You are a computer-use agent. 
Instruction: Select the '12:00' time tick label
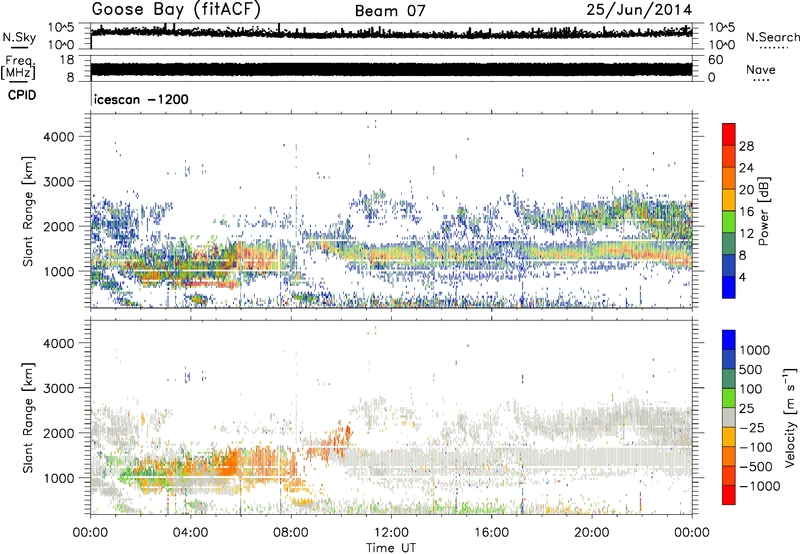(391, 533)
